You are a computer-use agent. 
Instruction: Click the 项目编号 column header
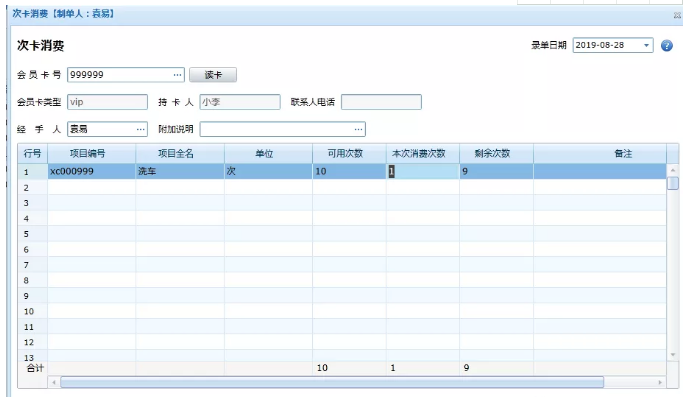tap(92, 154)
